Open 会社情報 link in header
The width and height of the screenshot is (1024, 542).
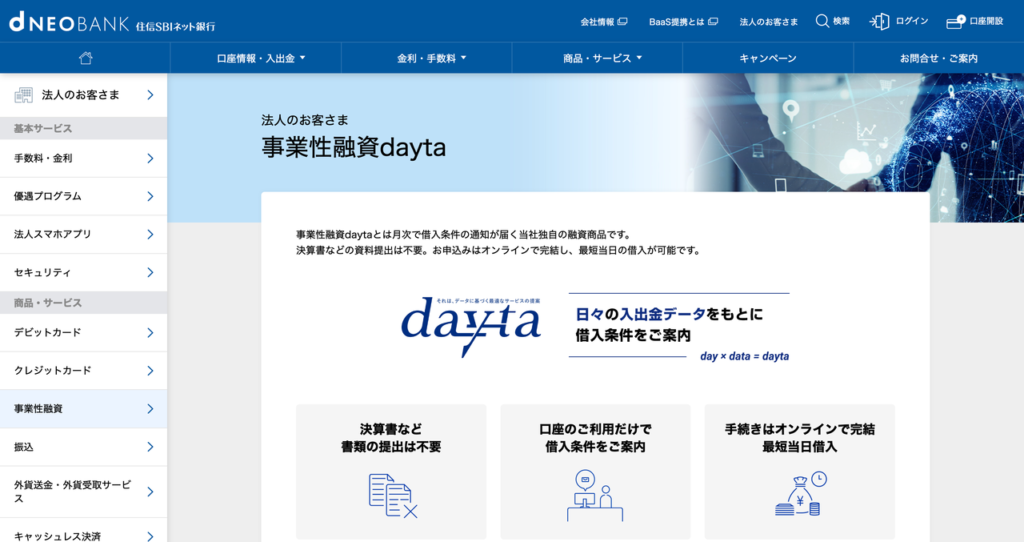tap(597, 22)
